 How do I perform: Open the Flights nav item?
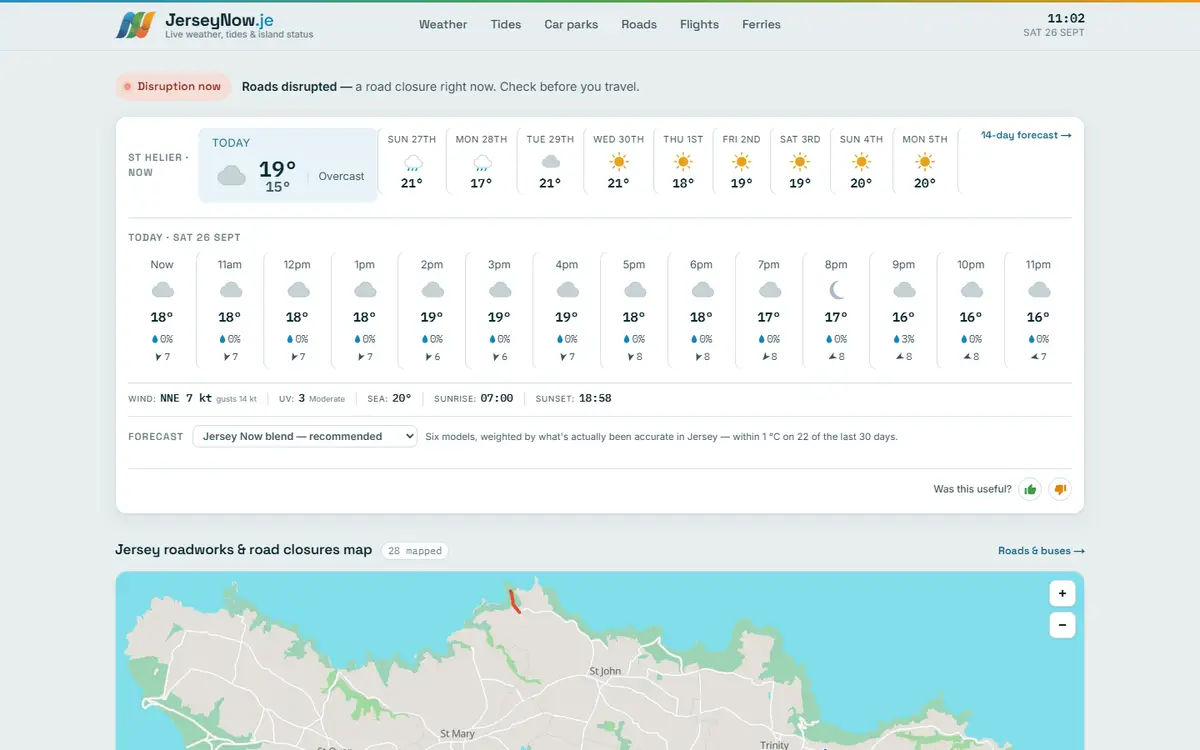[x=699, y=24]
